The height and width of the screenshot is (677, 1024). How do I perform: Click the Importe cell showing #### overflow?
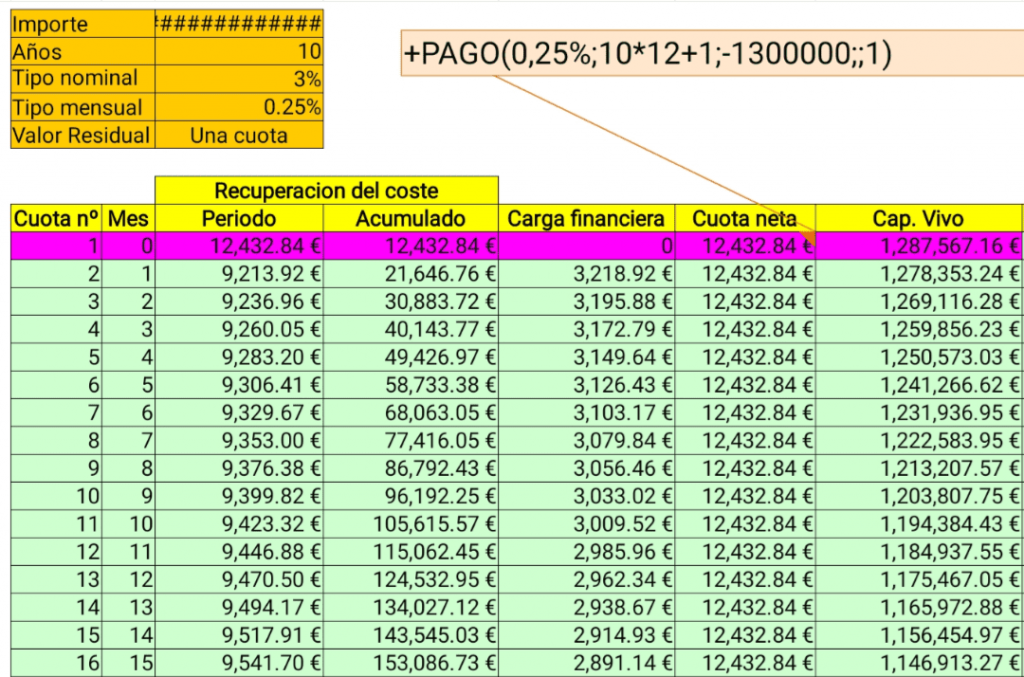[240, 22]
